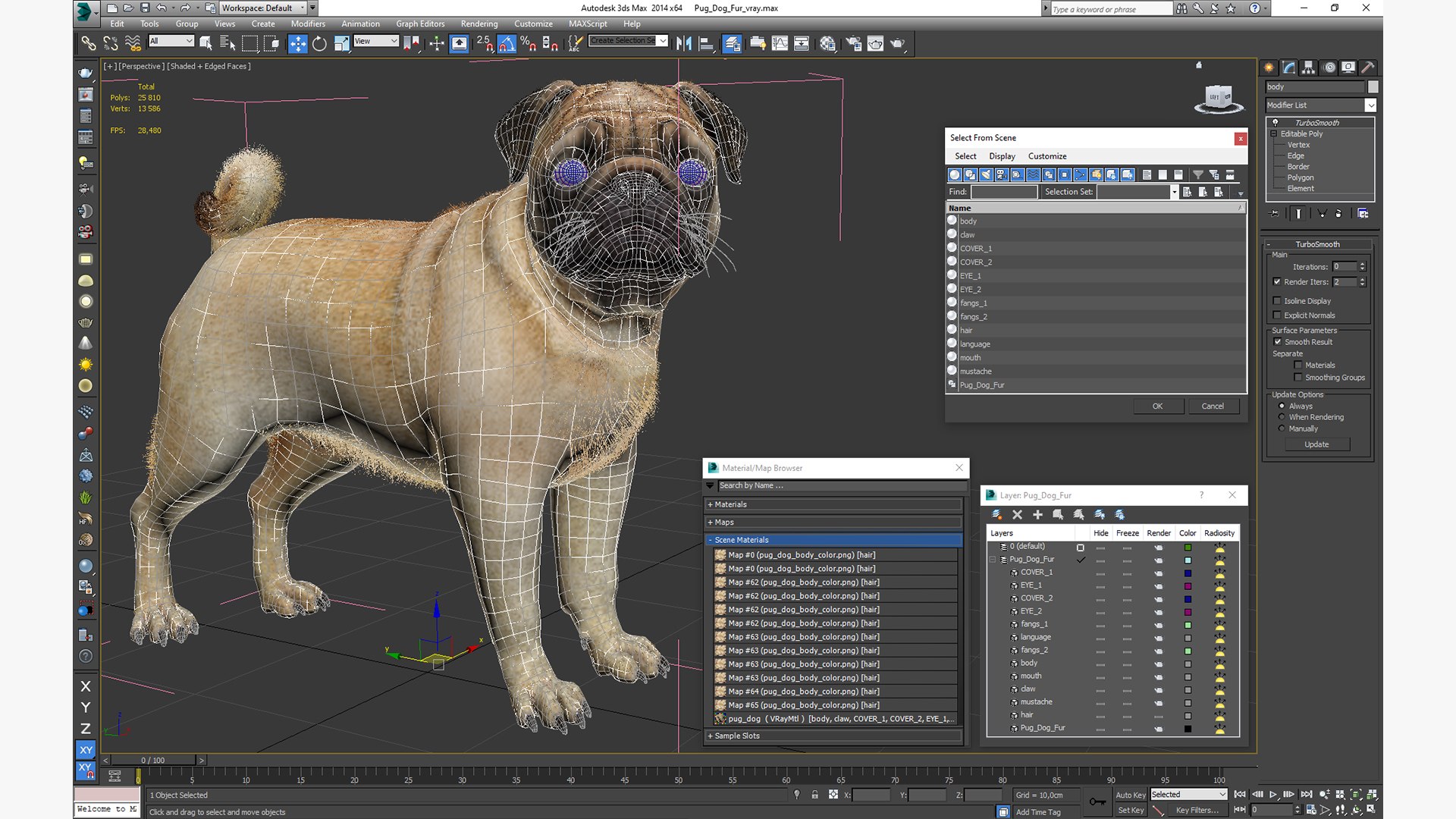Collapse the Pug_Dog_Fur layer tree
Screen dimensions: 1456x819
992,560
